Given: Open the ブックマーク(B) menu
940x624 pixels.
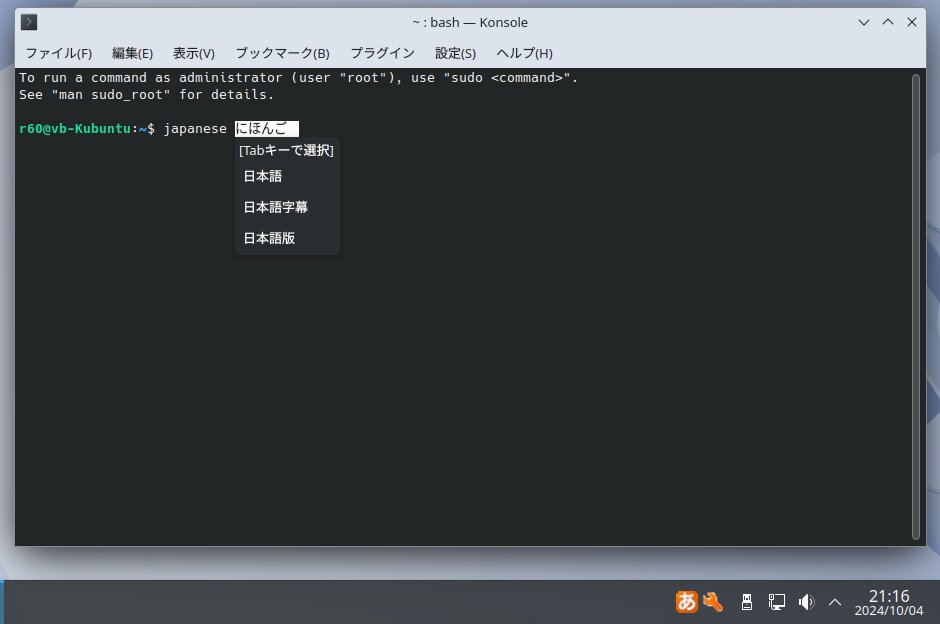Looking at the screenshot, I should pos(282,53).
